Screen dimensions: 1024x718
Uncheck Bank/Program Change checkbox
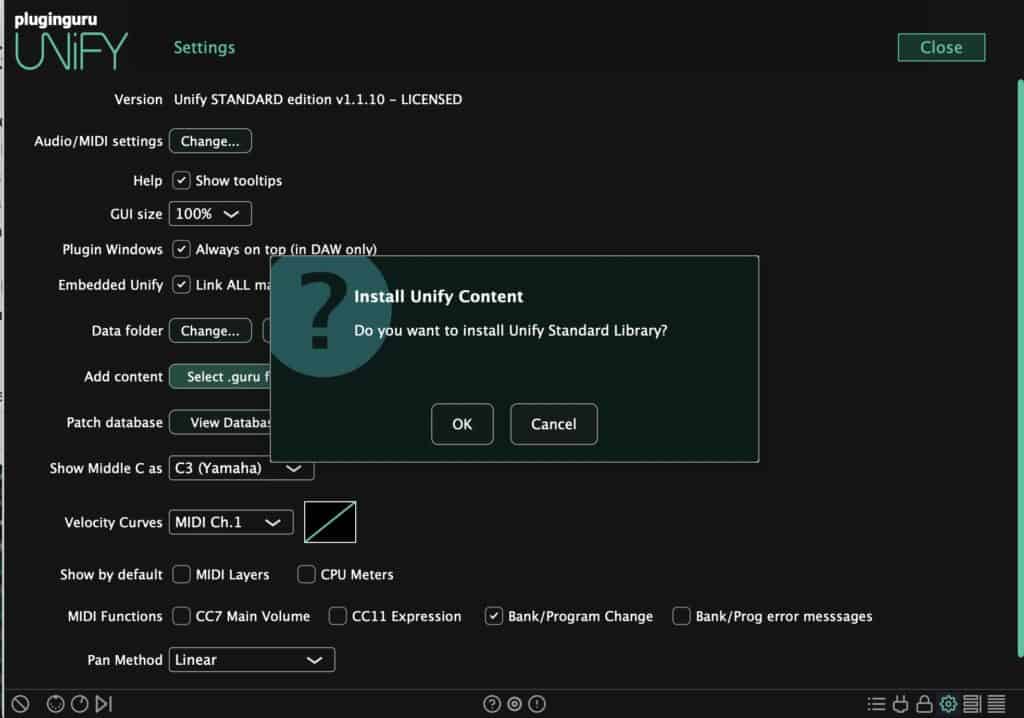pyautogui.click(x=494, y=616)
